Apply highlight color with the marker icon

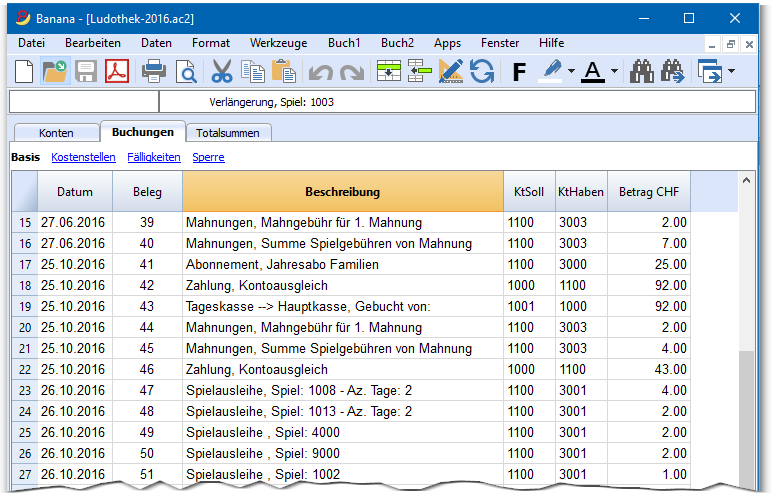click(551, 71)
